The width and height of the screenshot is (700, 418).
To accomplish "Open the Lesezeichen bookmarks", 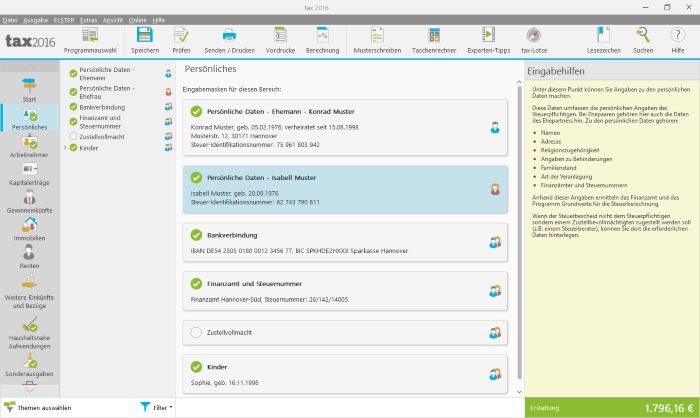I will click(604, 41).
